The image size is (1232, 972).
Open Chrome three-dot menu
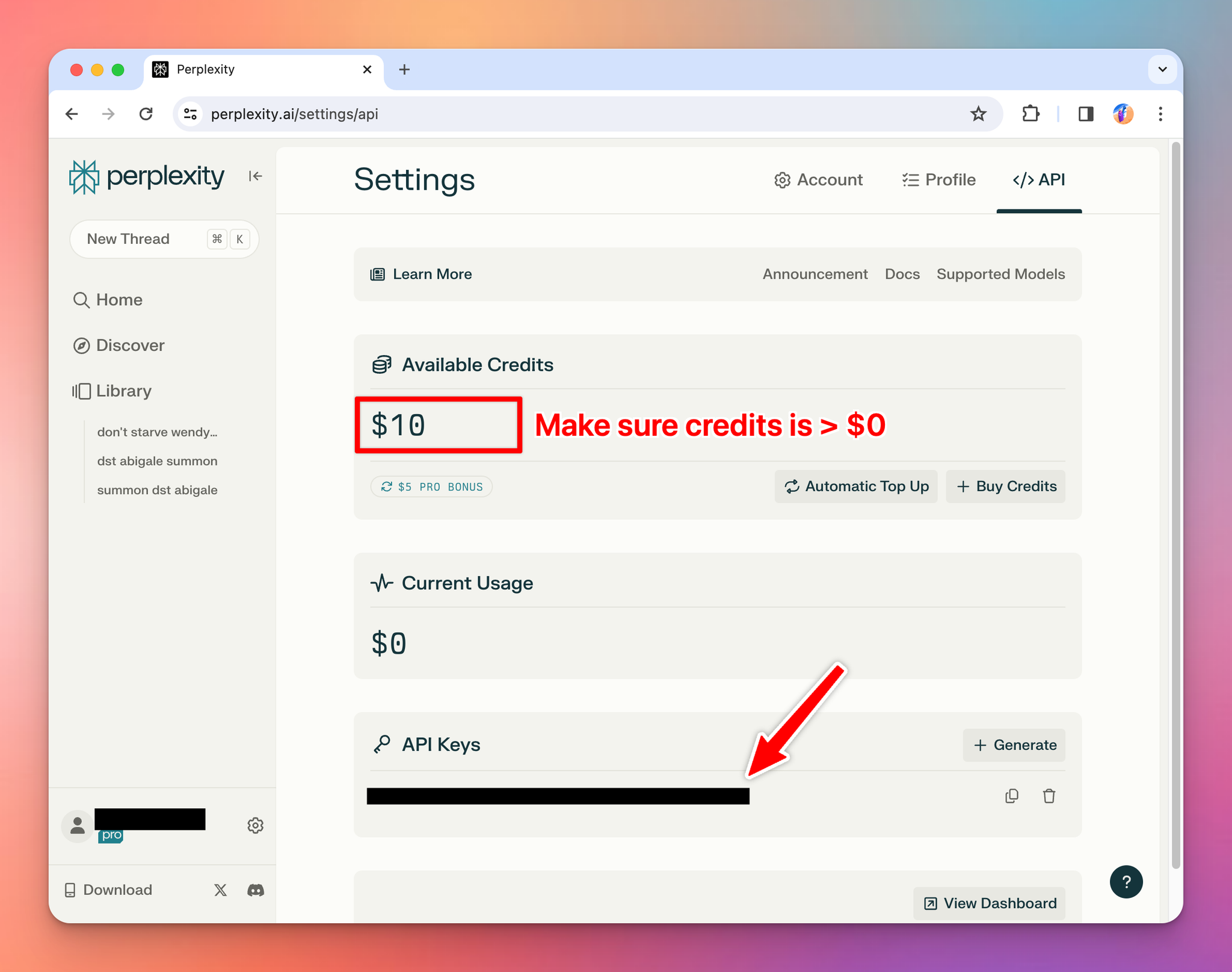(x=1160, y=114)
